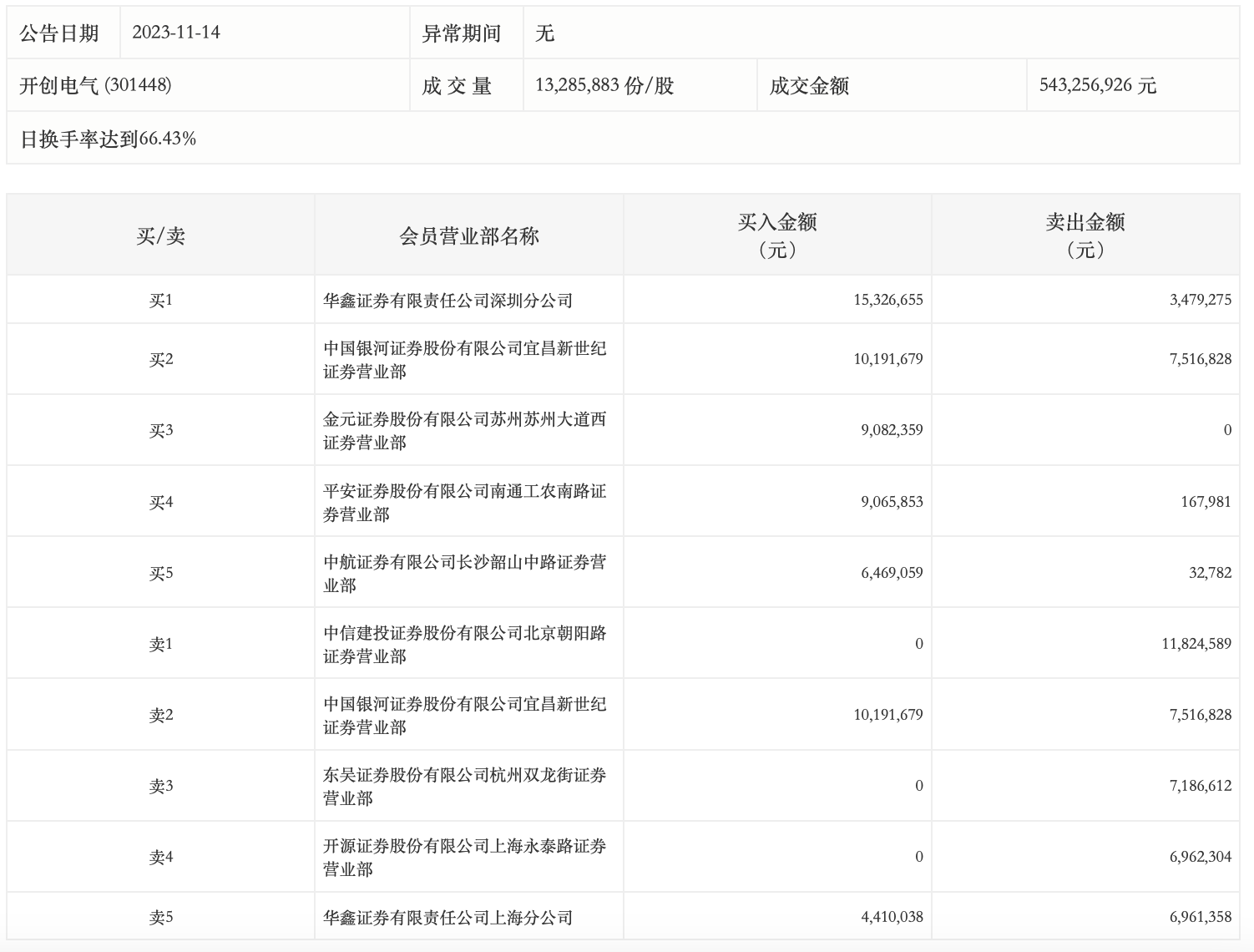Click the 卖出金额（元） column header
The image size is (1254, 952).
point(1085,235)
